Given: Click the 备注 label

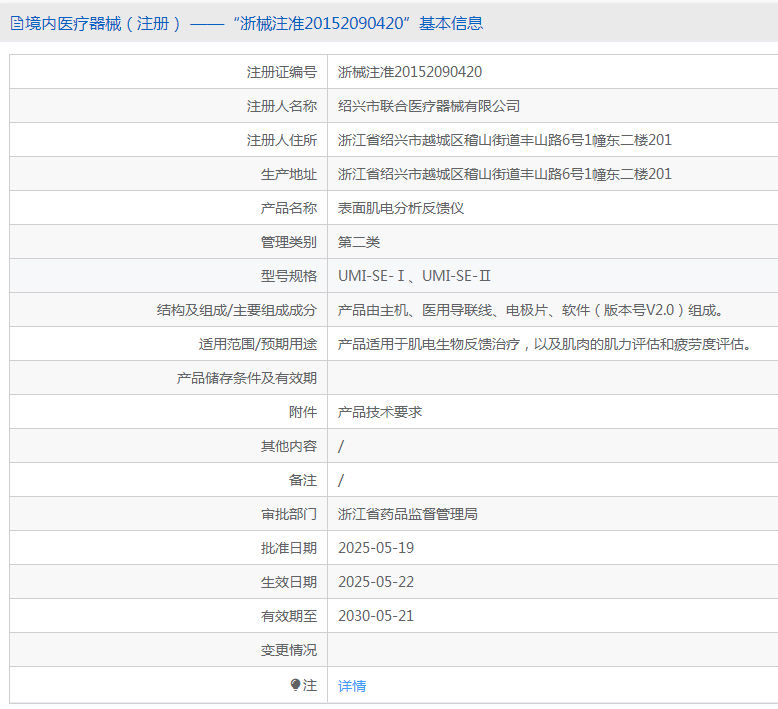Looking at the screenshot, I should click(303, 480).
